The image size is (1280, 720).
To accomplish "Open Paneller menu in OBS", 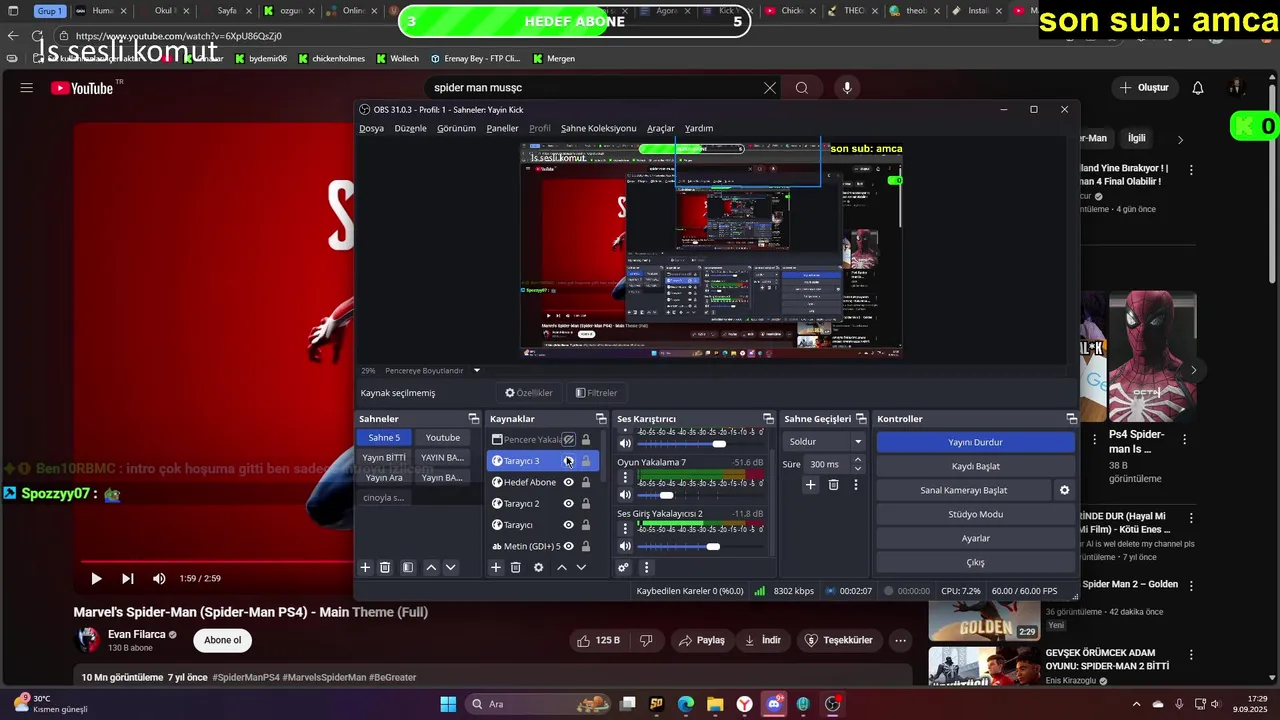I will click(x=502, y=128).
